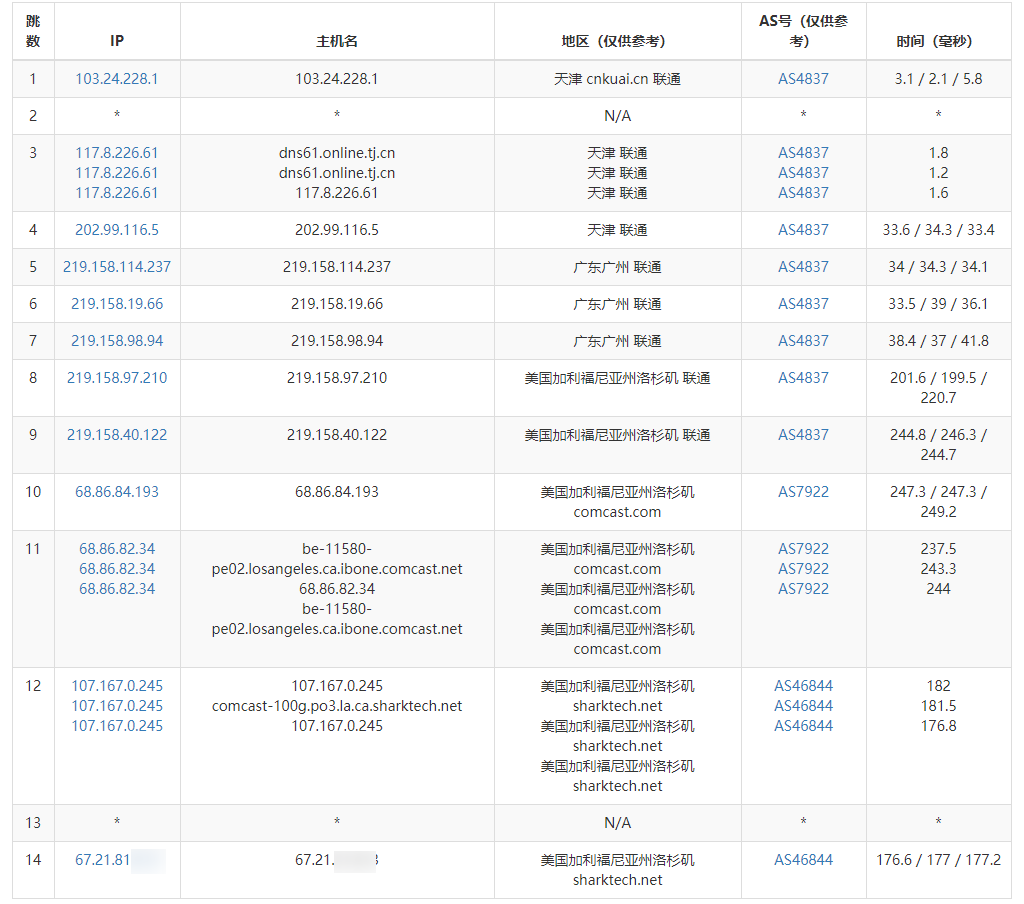Open the 219.158.97.210 IP link
This screenshot has width=1024, height=904.
coord(117,378)
